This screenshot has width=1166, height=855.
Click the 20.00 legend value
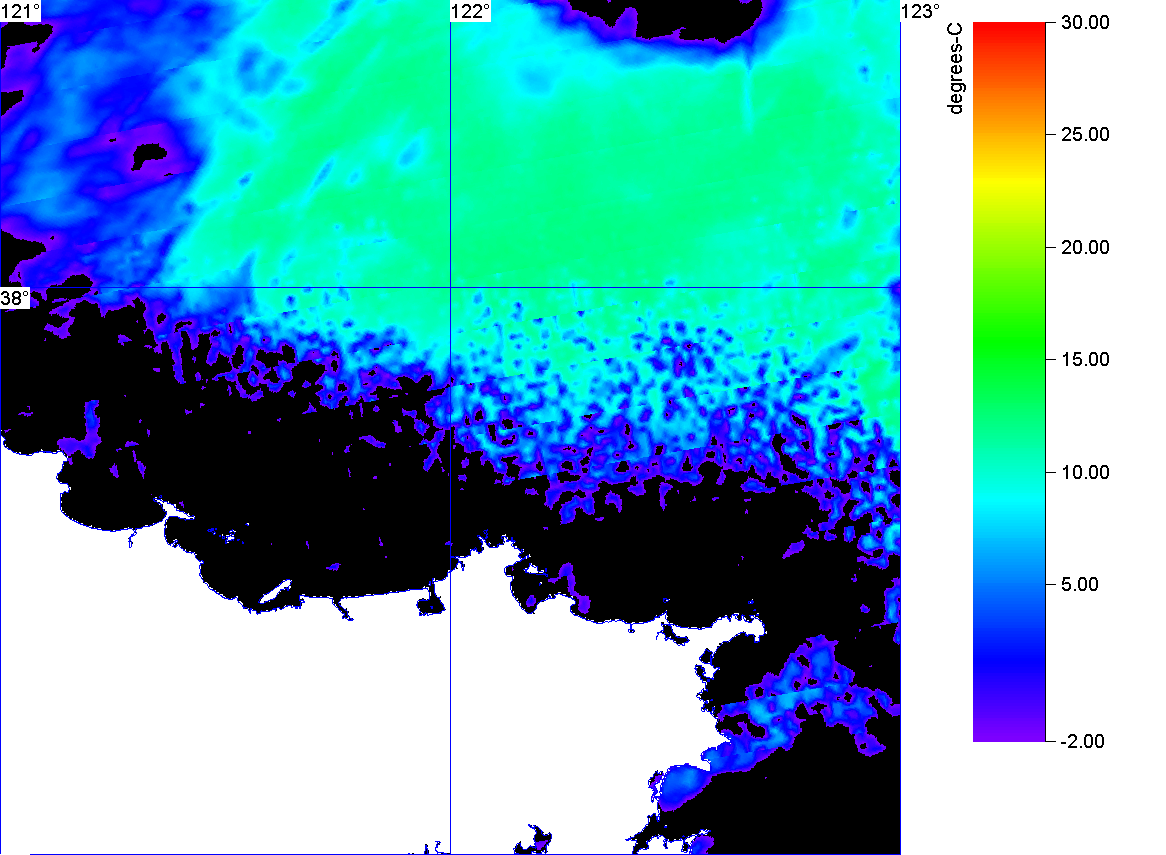tap(1085, 248)
